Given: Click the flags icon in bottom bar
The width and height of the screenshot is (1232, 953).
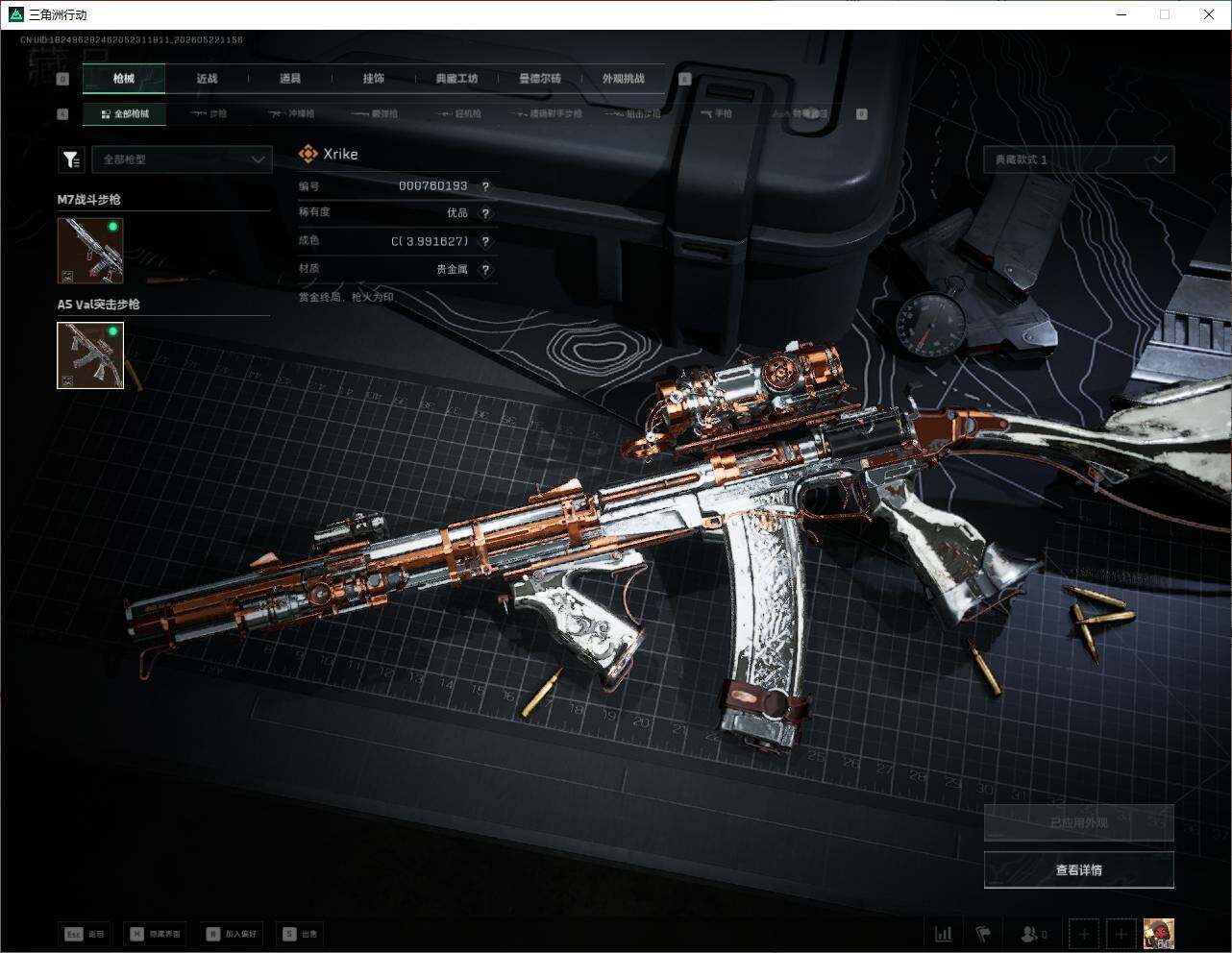Looking at the screenshot, I should point(983,933).
